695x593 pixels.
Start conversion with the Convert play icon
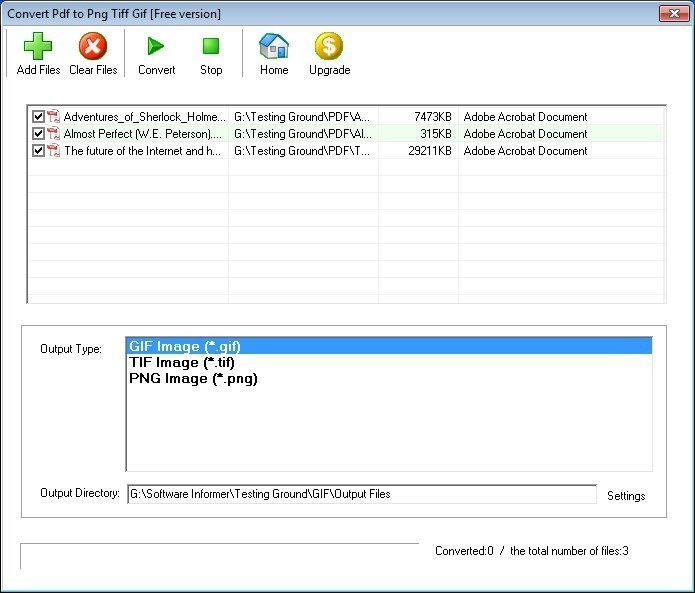tap(156, 47)
